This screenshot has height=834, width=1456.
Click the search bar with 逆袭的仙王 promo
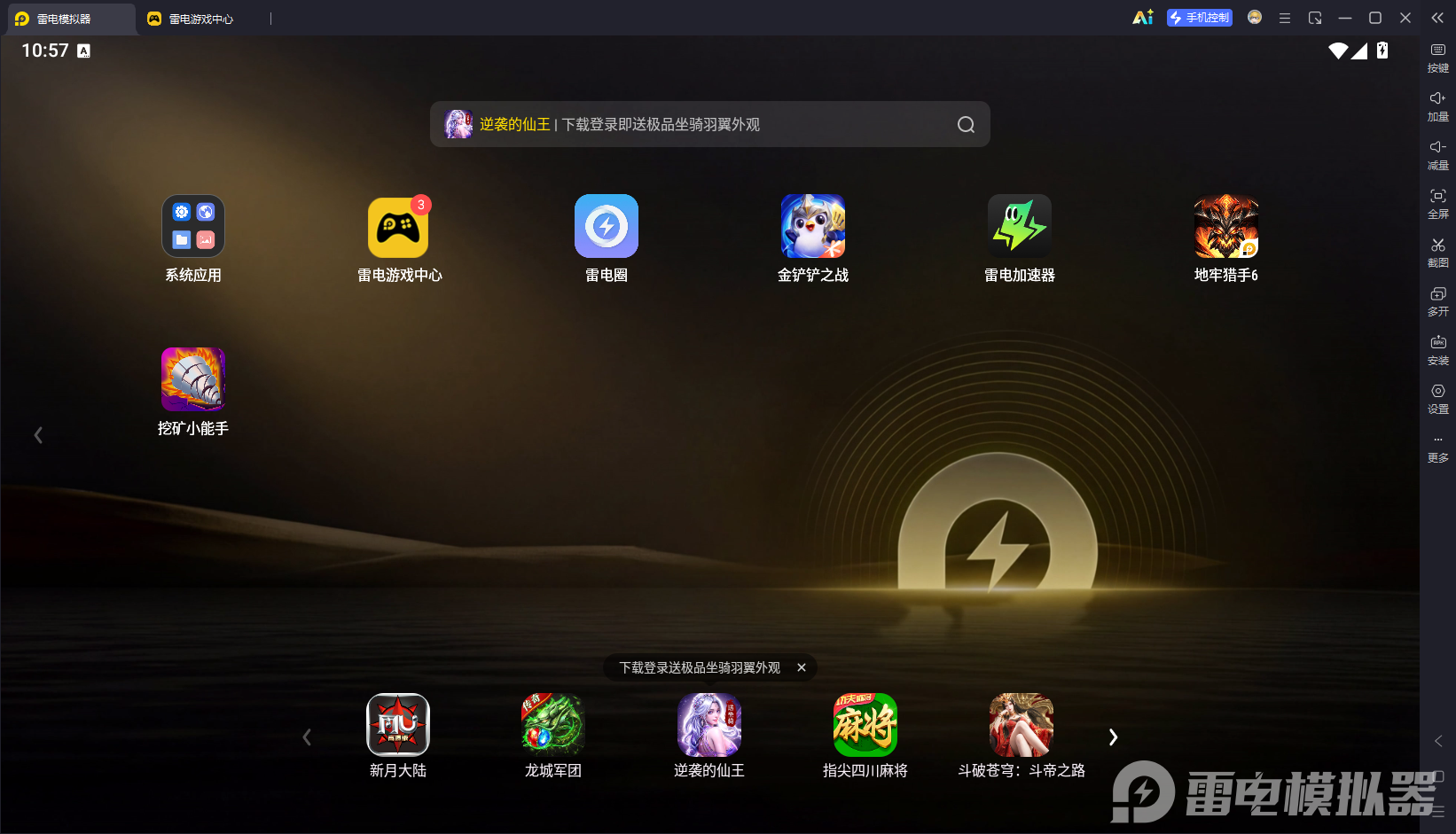[x=709, y=124]
